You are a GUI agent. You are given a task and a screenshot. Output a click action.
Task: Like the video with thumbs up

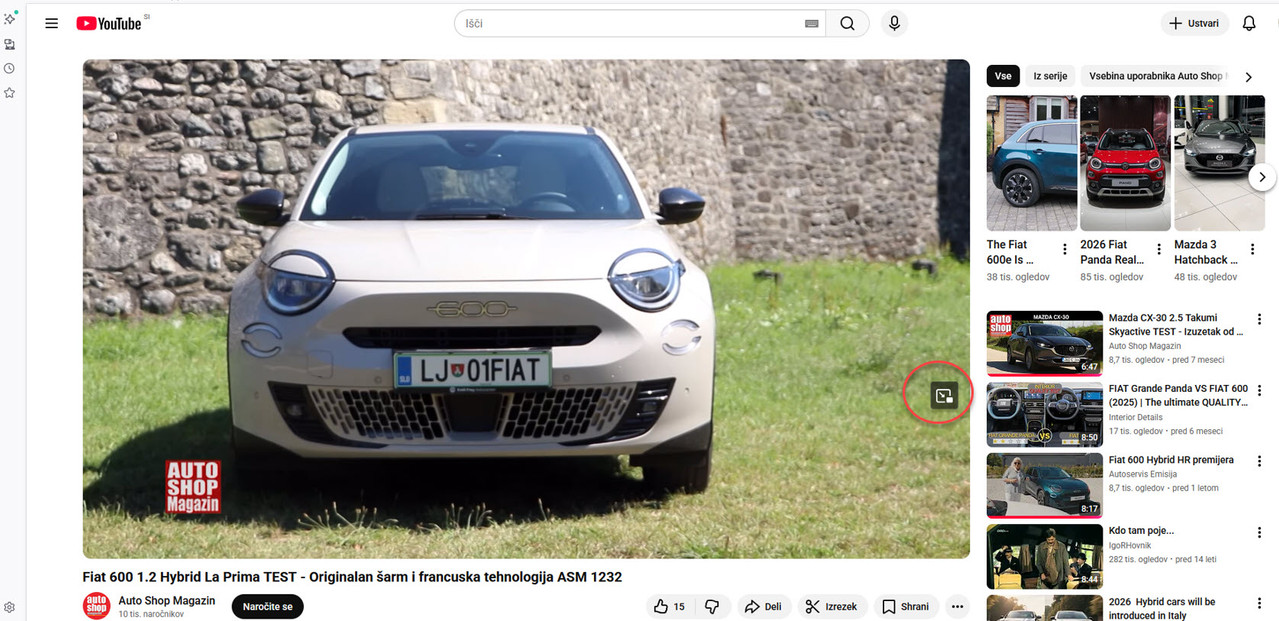pos(669,606)
